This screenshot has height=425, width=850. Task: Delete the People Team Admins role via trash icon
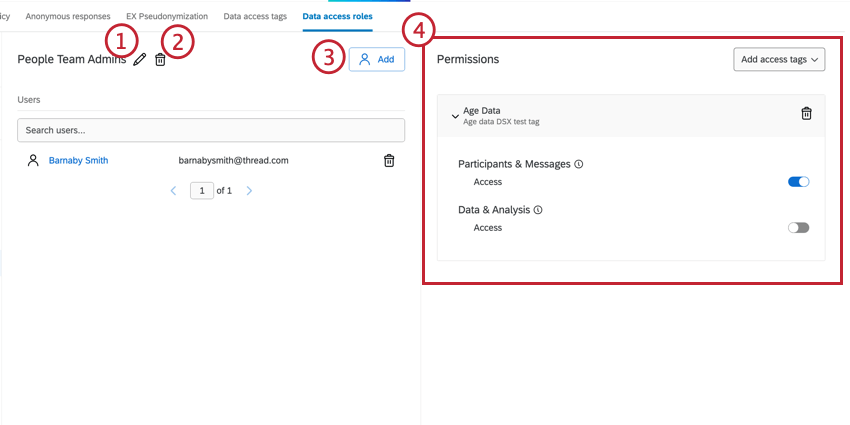pyautogui.click(x=160, y=60)
